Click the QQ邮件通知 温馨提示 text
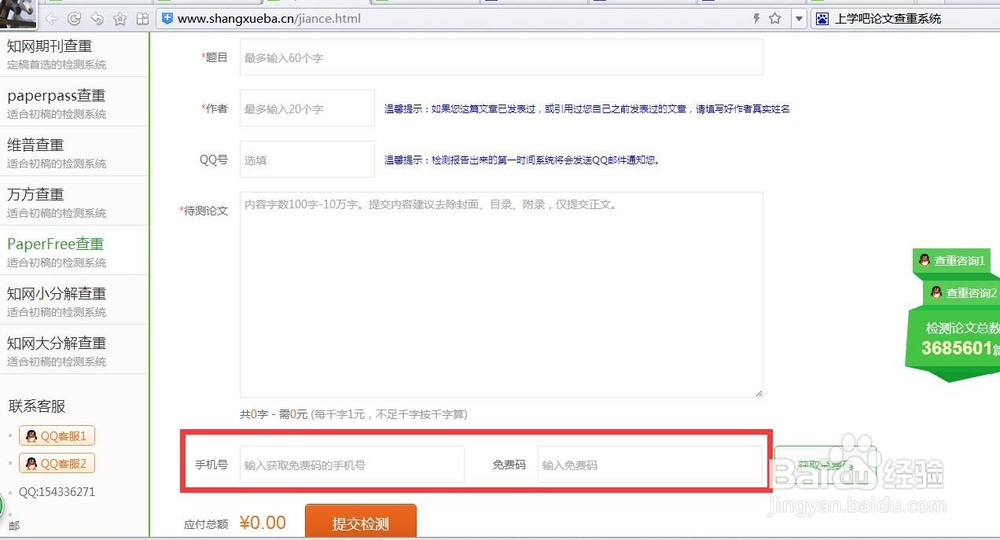Image resolution: width=1000 pixels, height=540 pixels. pyautogui.click(x=522, y=160)
